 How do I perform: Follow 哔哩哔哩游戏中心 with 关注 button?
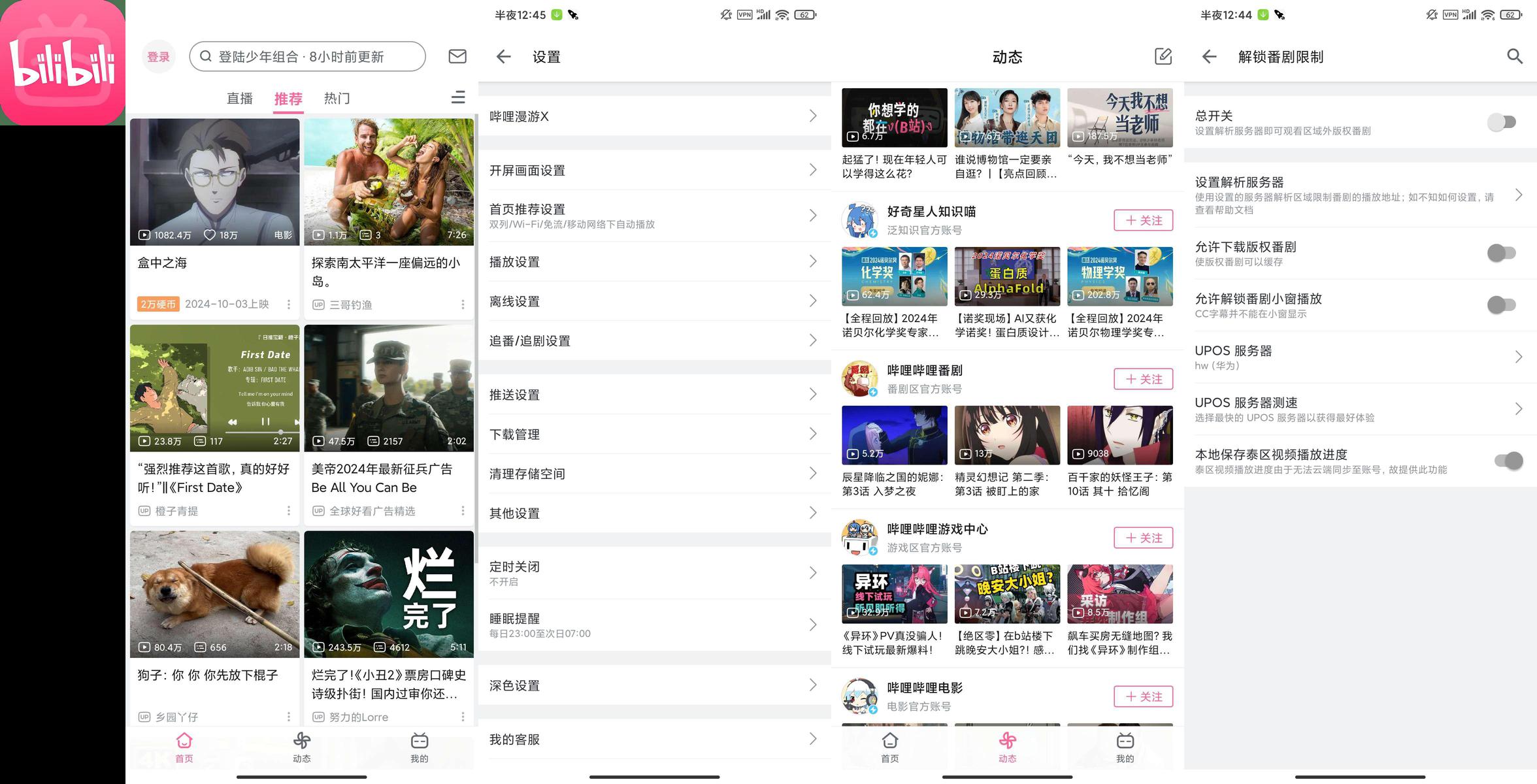pyautogui.click(x=1143, y=538)
